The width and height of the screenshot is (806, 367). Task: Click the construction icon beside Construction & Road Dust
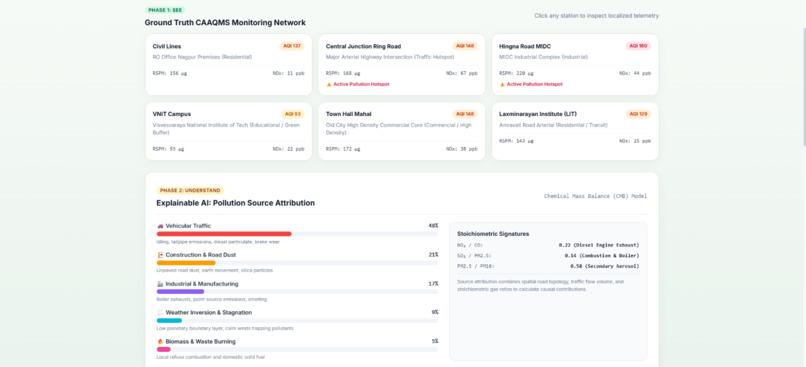160,255
